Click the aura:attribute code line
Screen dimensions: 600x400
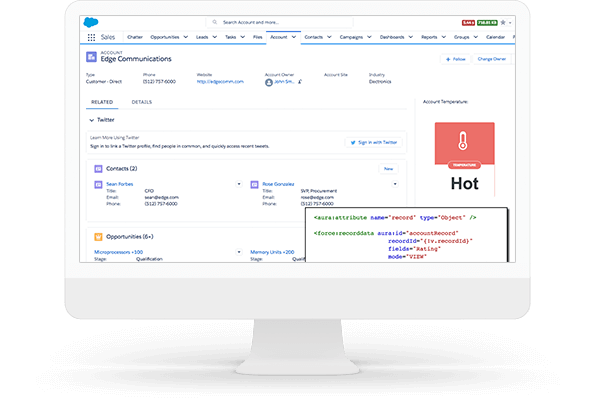(x=395, y=218)
